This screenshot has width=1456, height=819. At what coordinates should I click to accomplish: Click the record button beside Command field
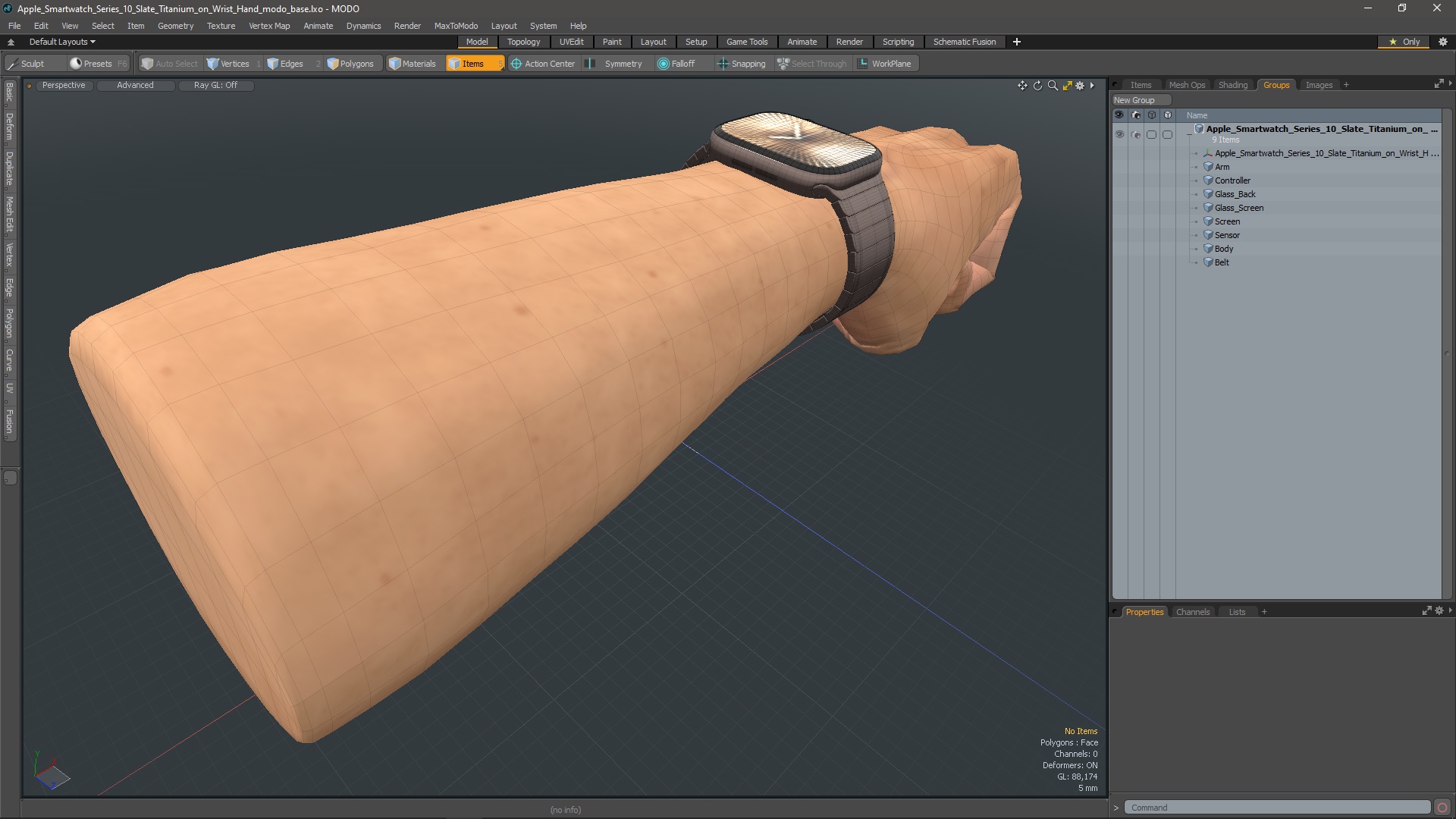(x=1442, y=808)
